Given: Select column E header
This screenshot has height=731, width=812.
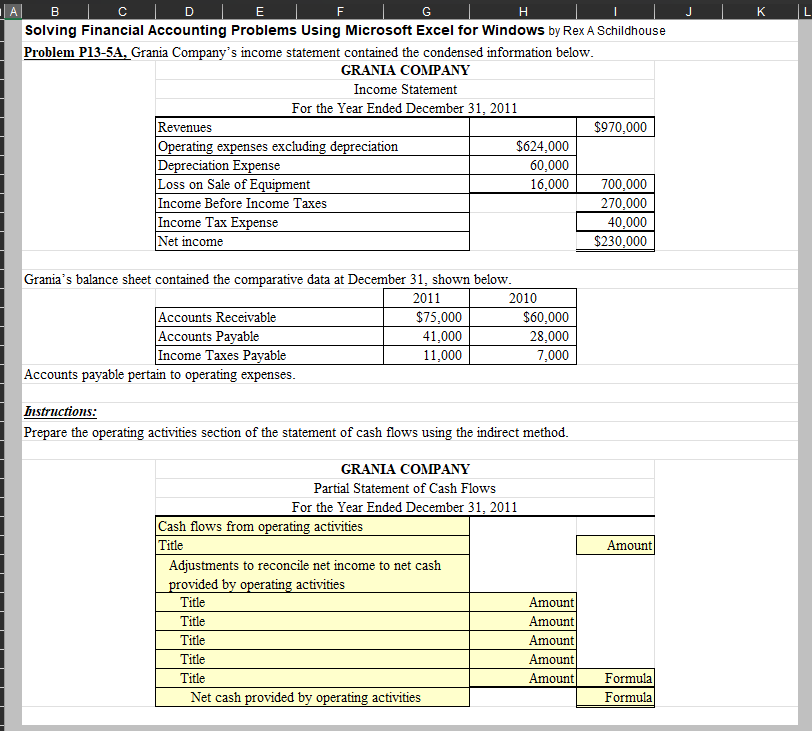Looking at the screenshot, I should (258, 11).
